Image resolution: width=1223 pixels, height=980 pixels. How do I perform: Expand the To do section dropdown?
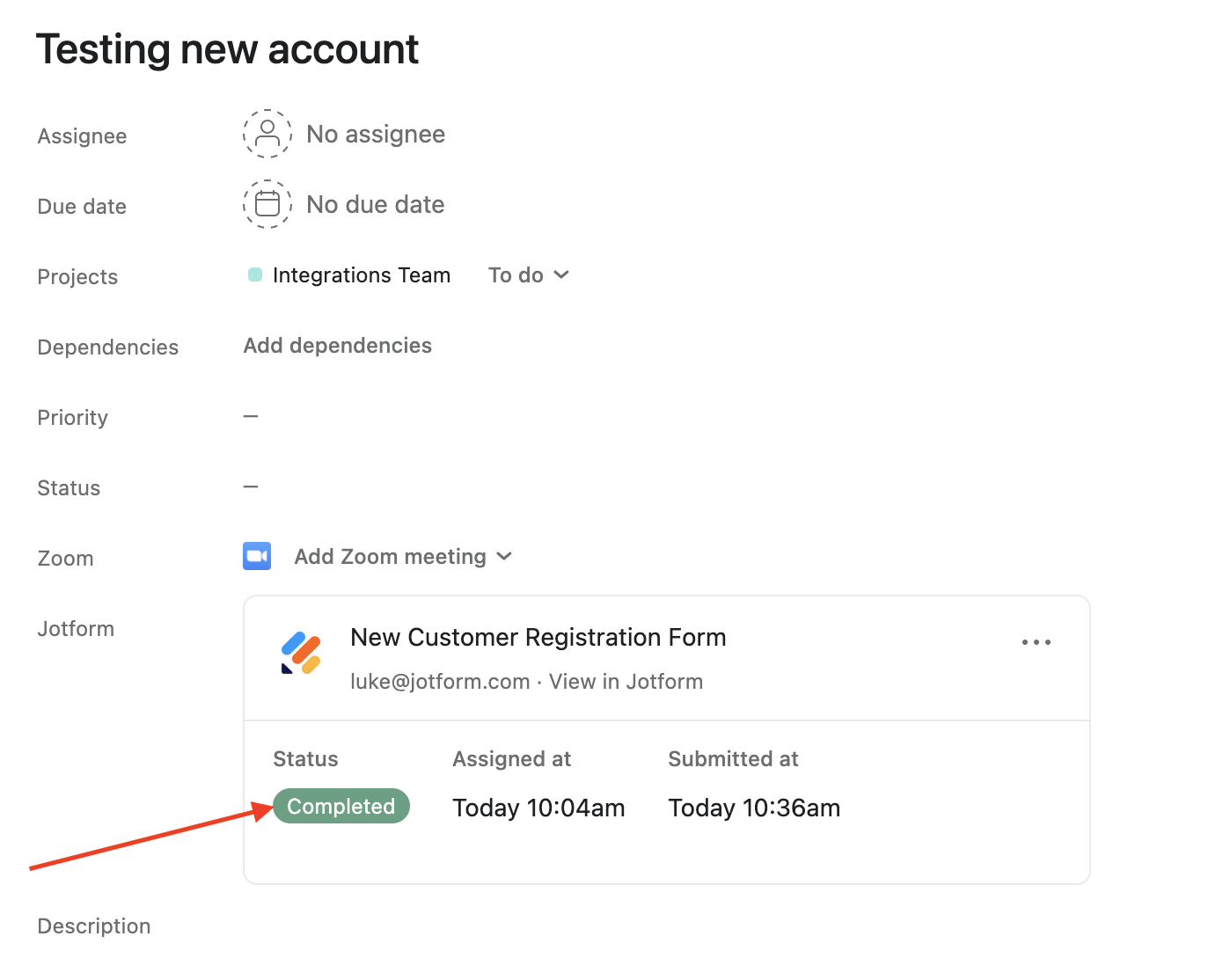(x=529, y=275)
